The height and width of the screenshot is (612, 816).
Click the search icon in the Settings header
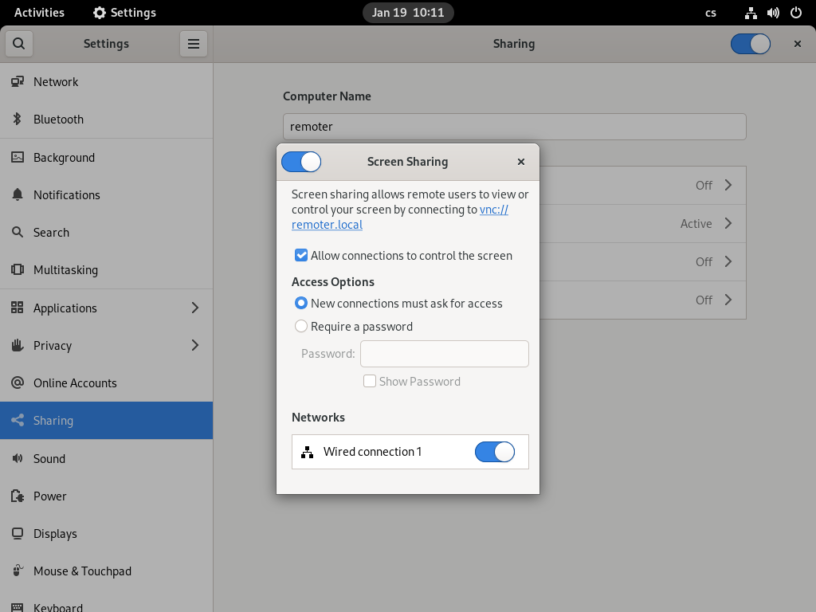click(19, 44)
